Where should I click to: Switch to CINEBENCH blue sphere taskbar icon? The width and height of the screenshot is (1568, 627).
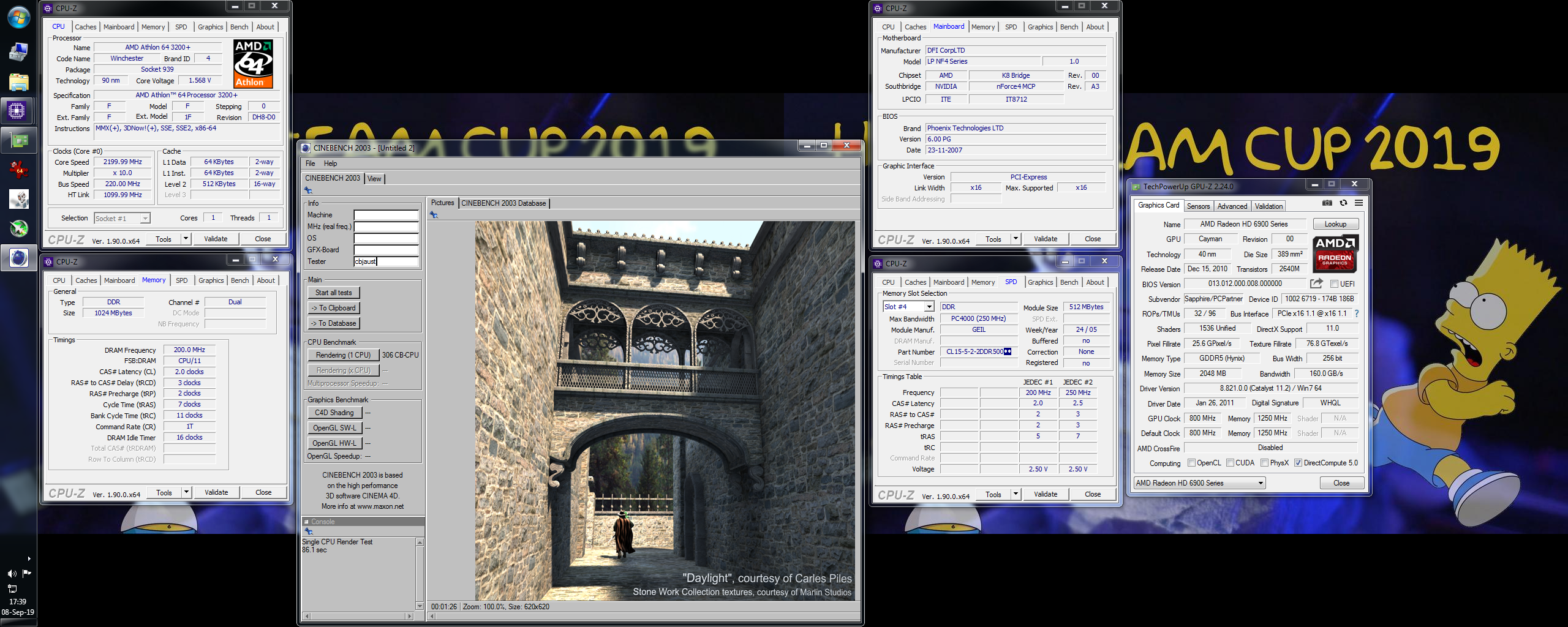(x=18, y=258)
